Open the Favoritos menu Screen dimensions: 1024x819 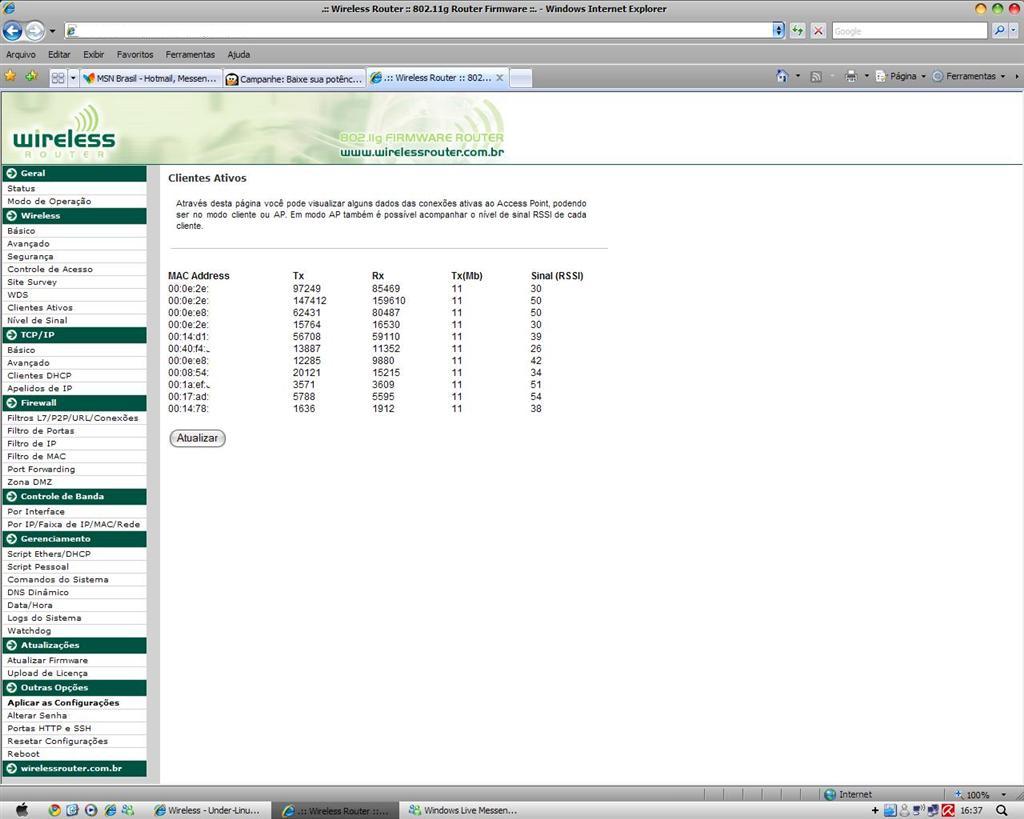[x=135, y=55]
